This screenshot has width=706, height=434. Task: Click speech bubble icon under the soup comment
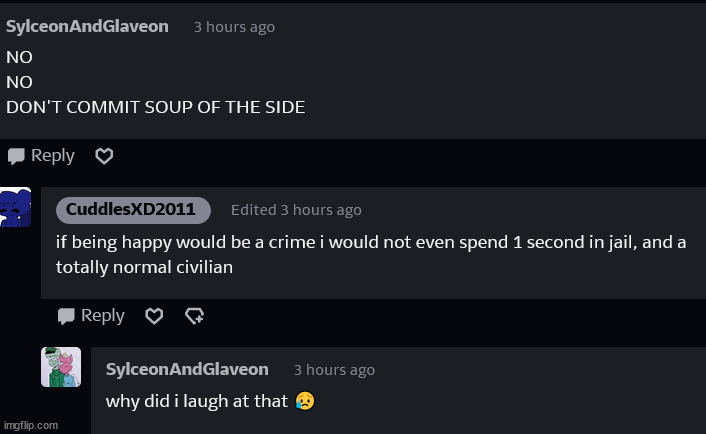[x=16, y=156]
